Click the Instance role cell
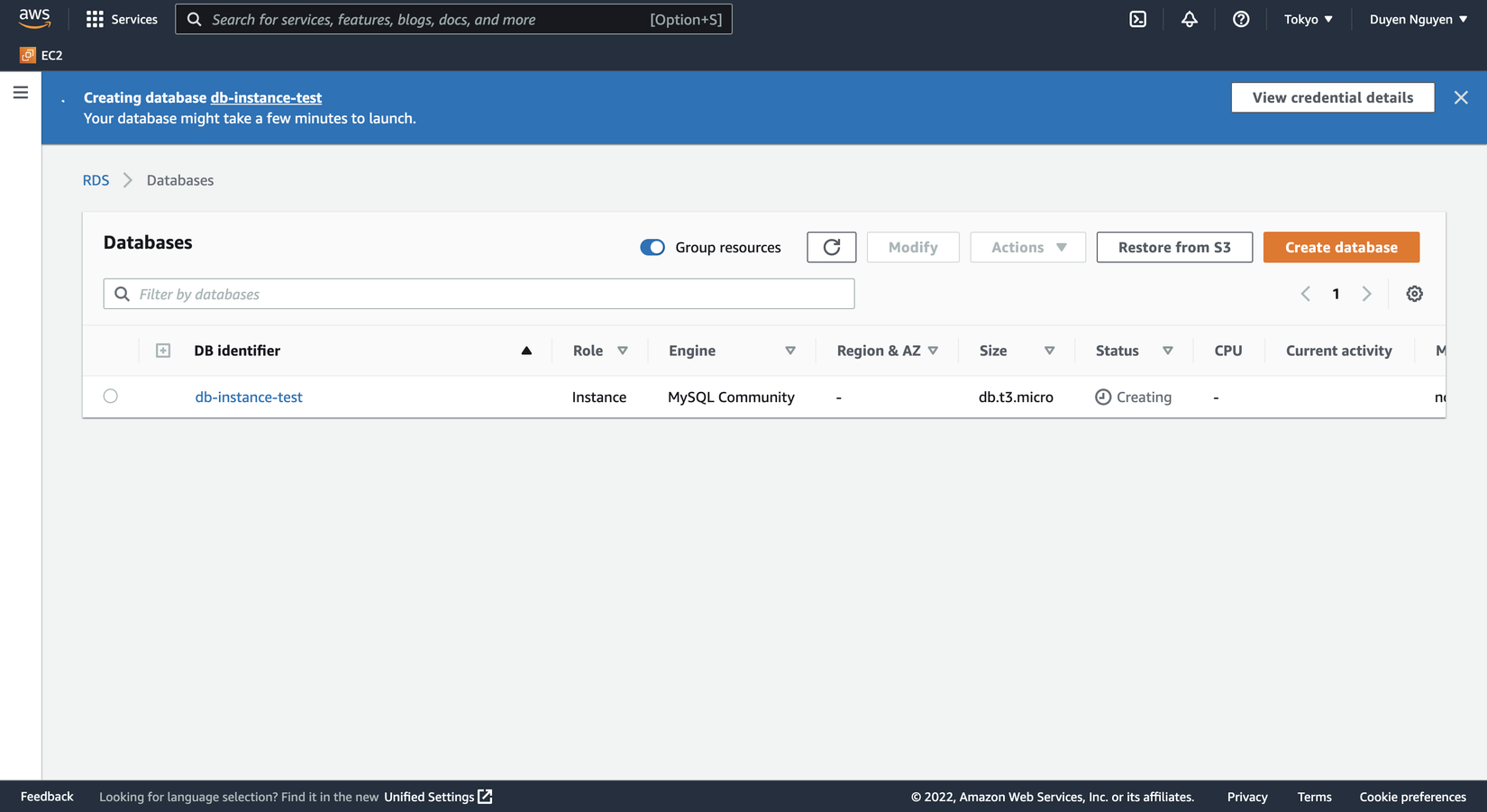Image resolution: width=1487 pixels, height=812 pixels. (x=599, y=397)
